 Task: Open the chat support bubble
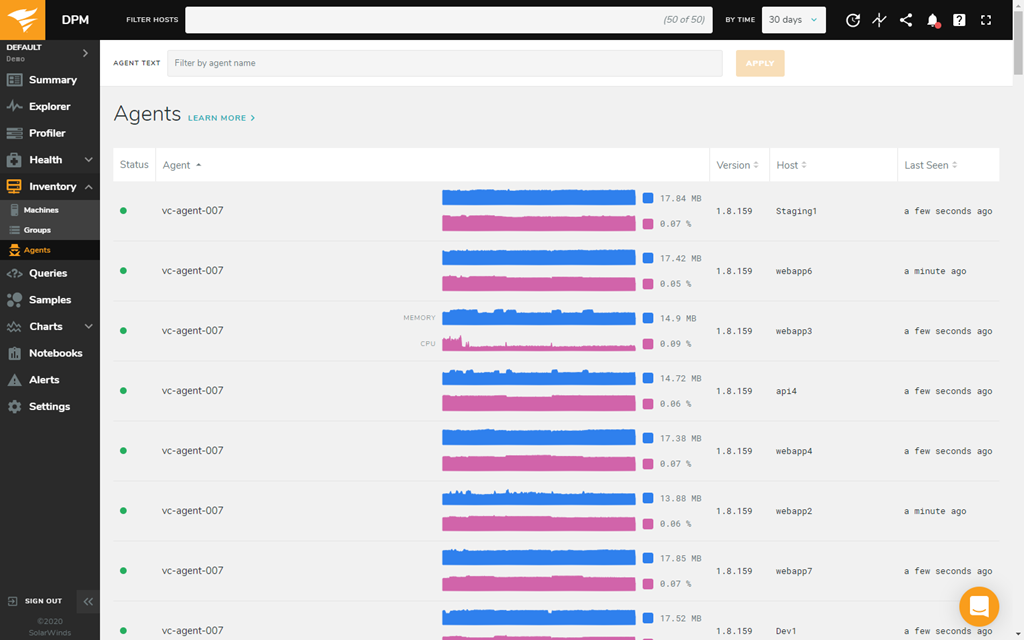pyautogui.click(x=978, y=606)
